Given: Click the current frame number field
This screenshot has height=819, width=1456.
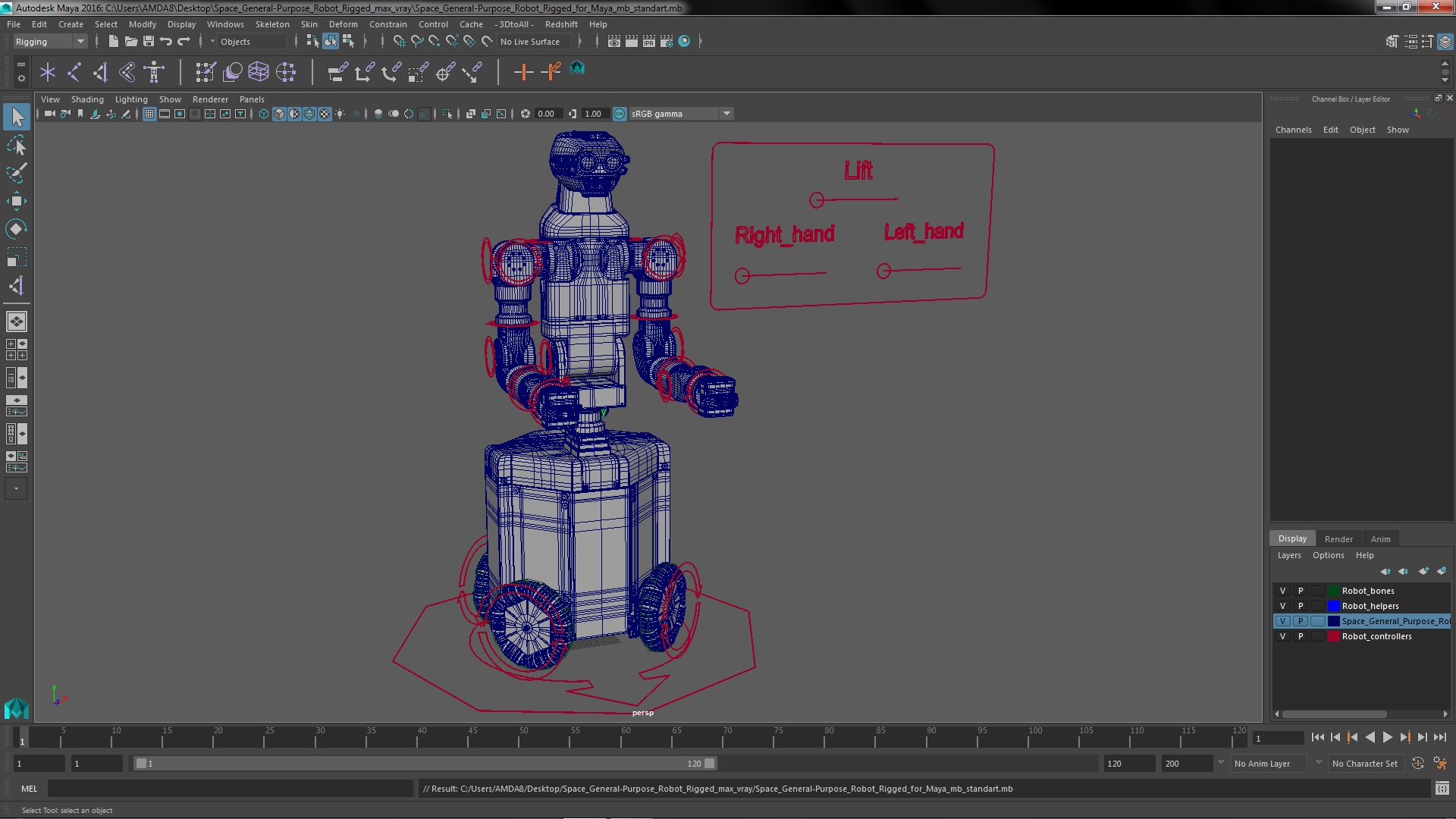Looking at the screenshot, I should click(1277, 738).
